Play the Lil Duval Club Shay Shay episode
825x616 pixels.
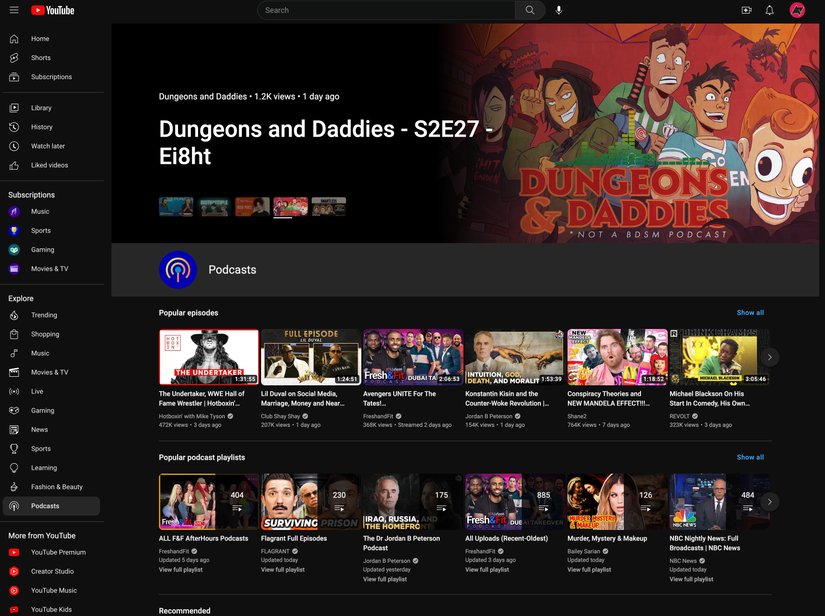click(311, 357)
